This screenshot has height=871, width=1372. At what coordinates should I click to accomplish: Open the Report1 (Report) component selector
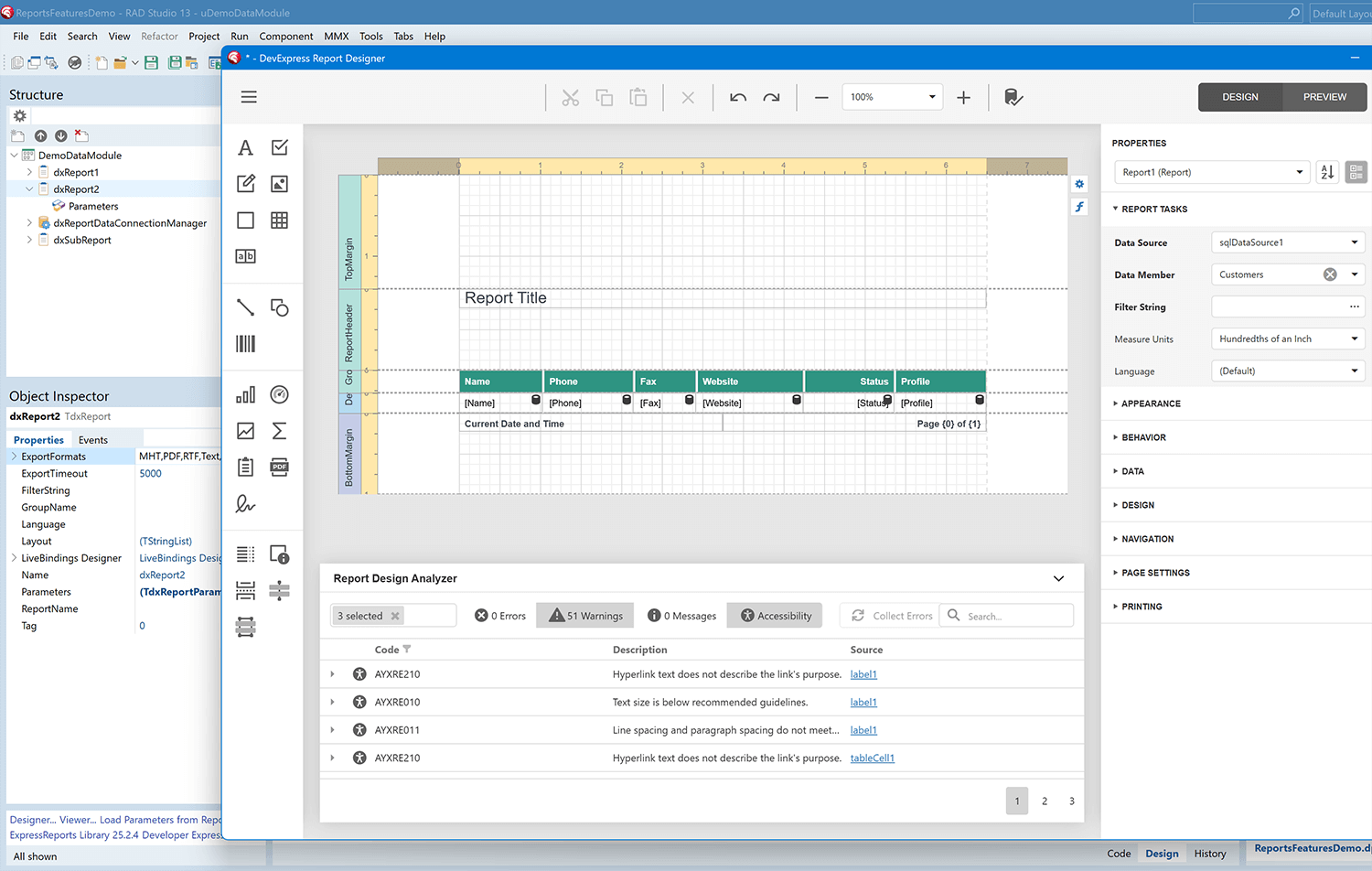coord(1212,172)
